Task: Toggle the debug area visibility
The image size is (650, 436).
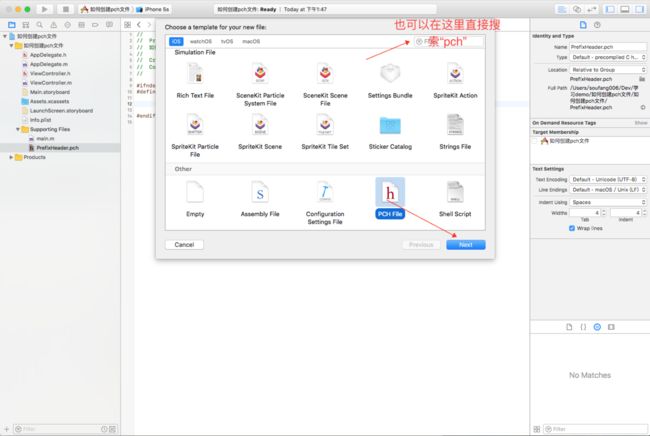Action: coord(625,9)
